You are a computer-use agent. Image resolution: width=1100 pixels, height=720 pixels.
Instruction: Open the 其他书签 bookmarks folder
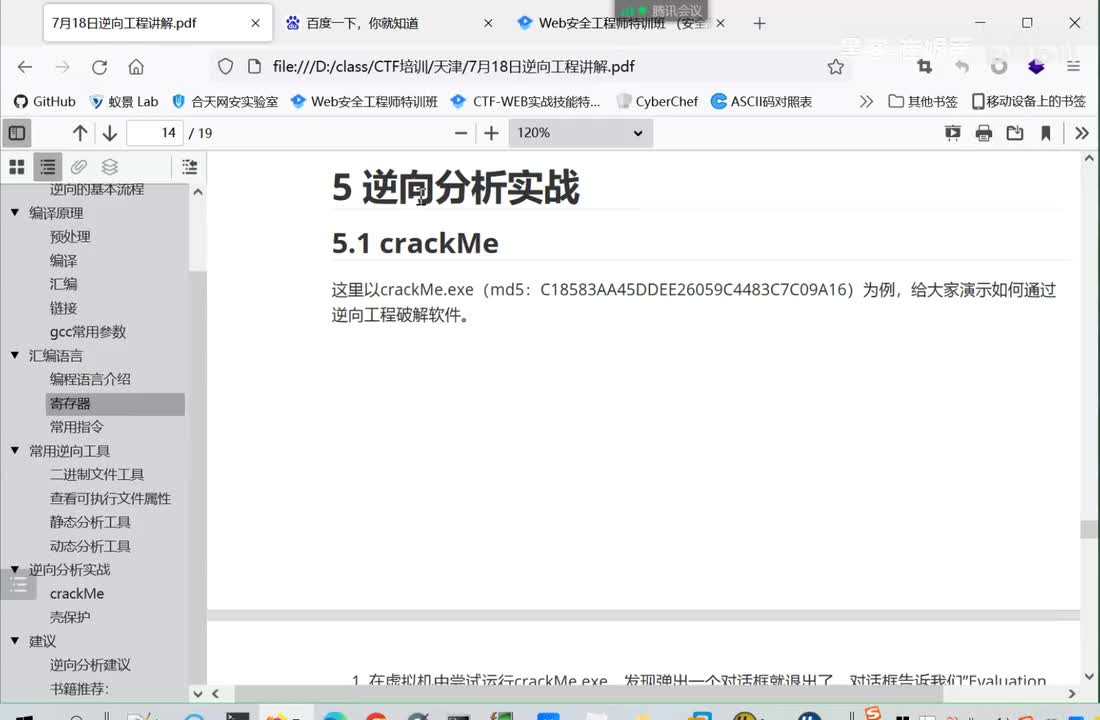point(923,101)
